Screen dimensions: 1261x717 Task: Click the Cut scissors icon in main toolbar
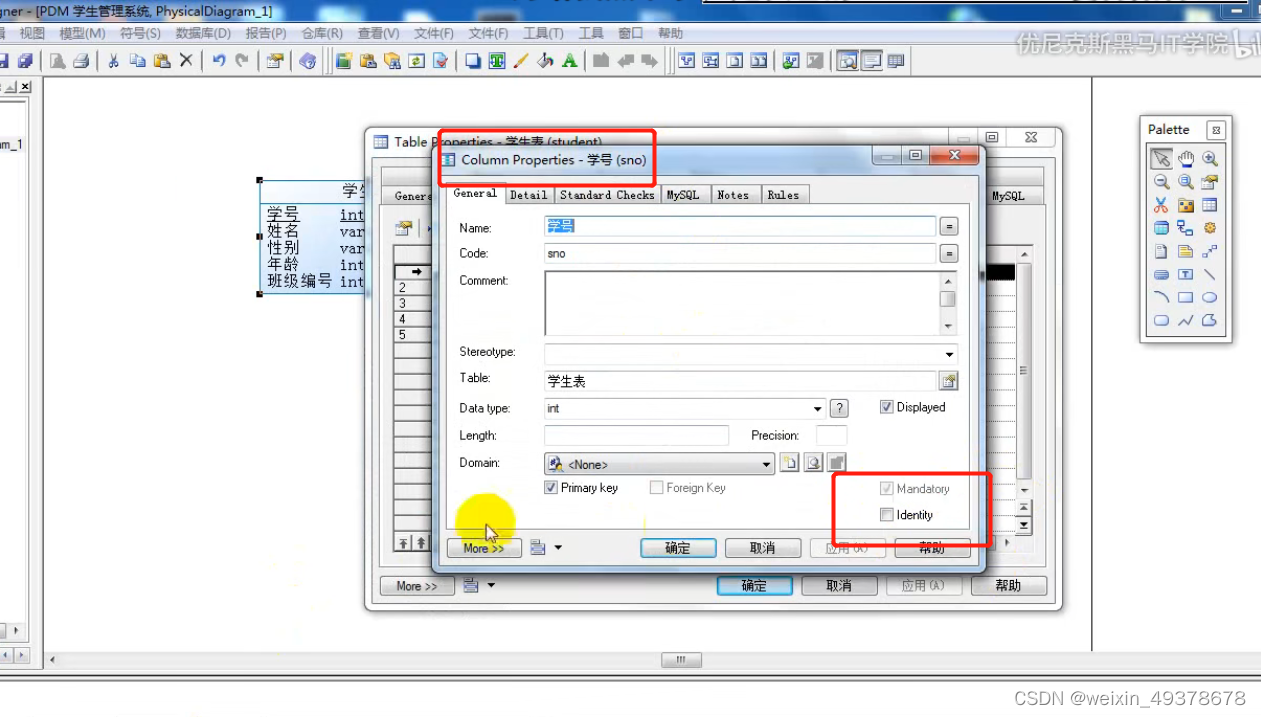pyautogui.click(x=113, y=61)
